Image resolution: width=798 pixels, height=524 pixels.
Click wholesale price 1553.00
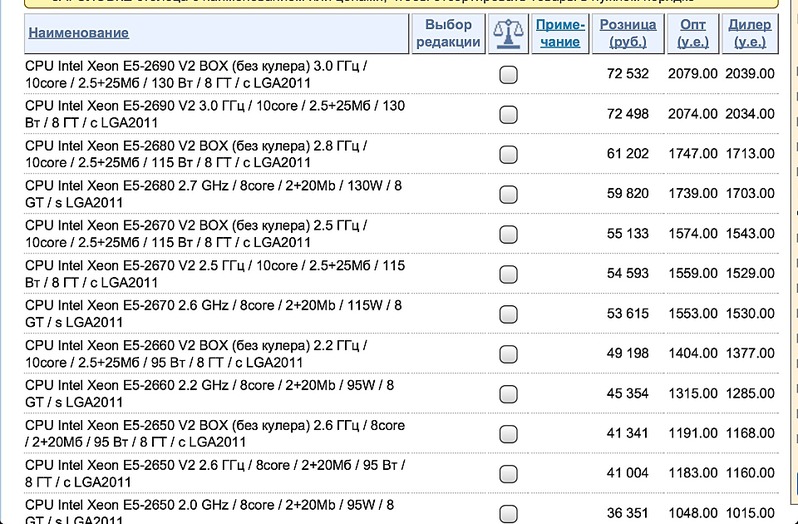tap(693, 313)
